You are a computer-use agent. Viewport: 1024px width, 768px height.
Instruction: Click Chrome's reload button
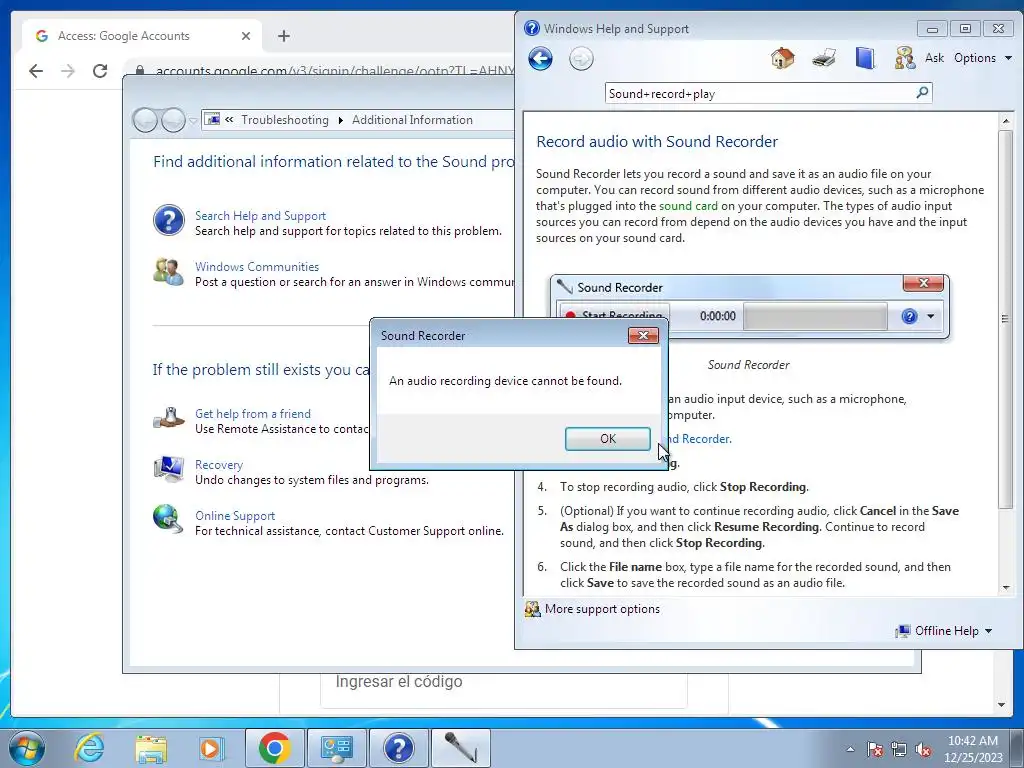(100, 71)
